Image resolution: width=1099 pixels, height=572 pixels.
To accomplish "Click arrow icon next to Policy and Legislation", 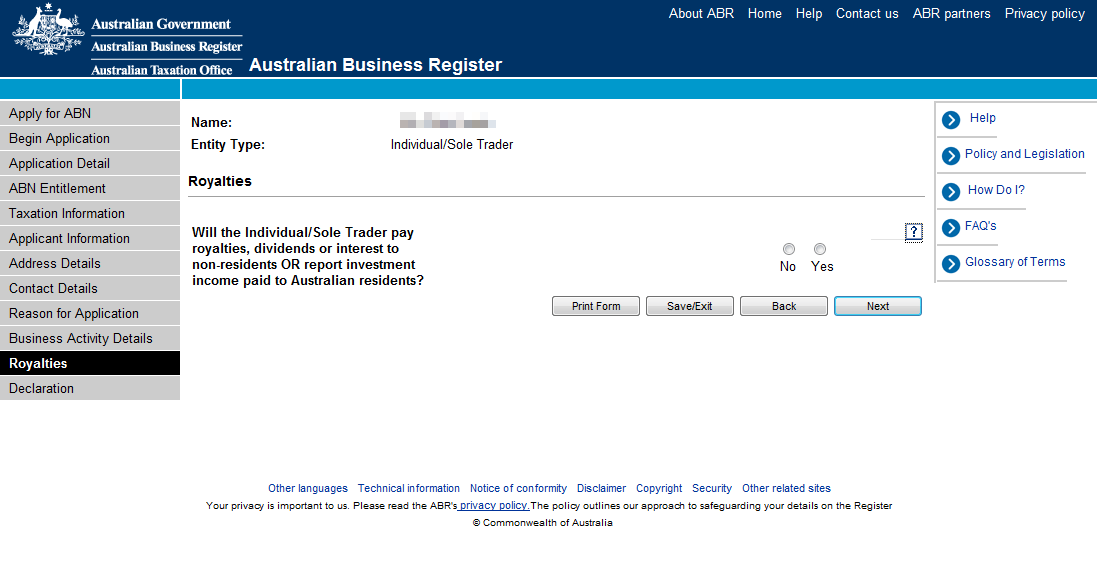I will (951, 156).
